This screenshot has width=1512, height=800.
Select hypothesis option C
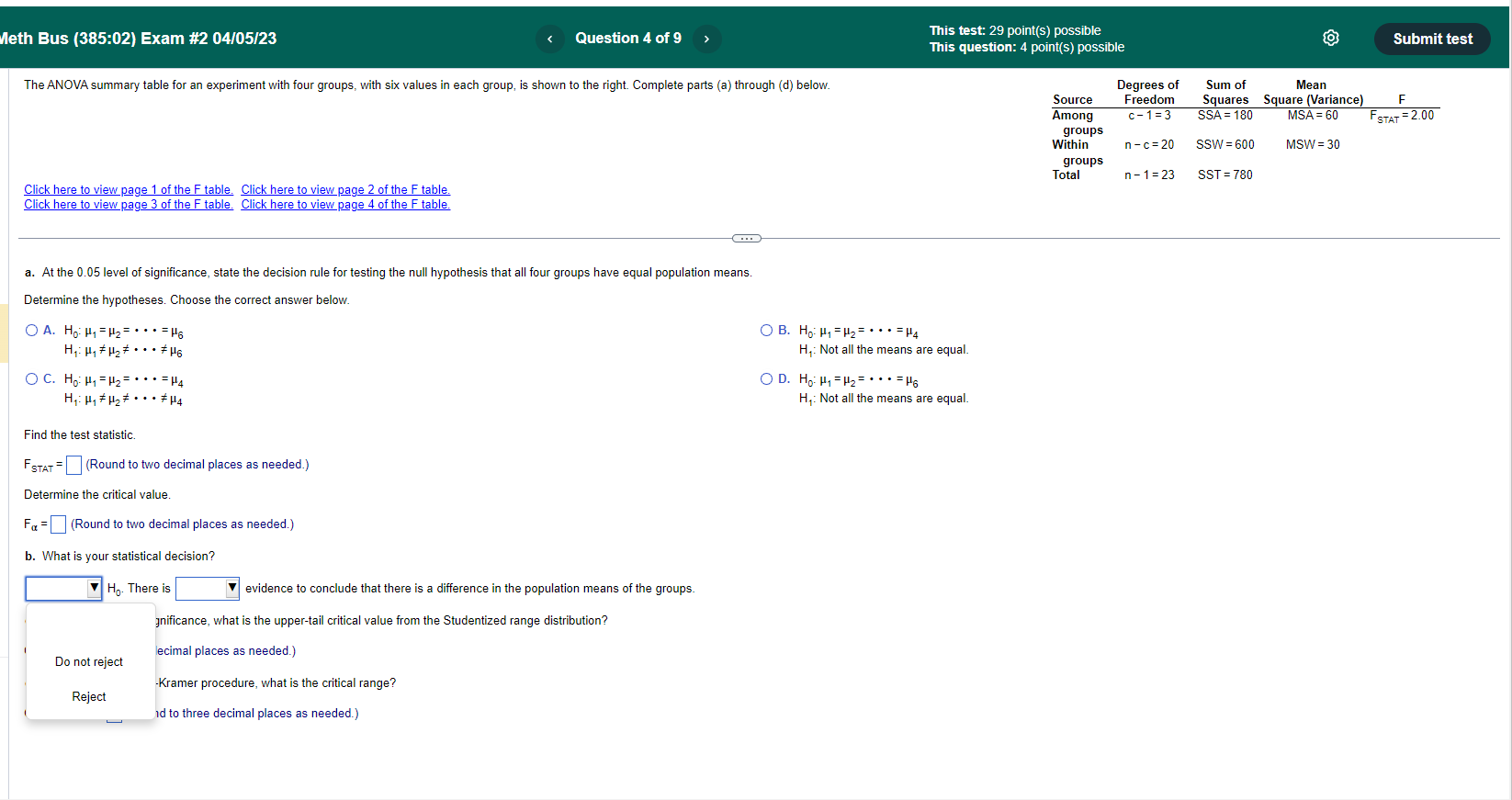point(32,379)
